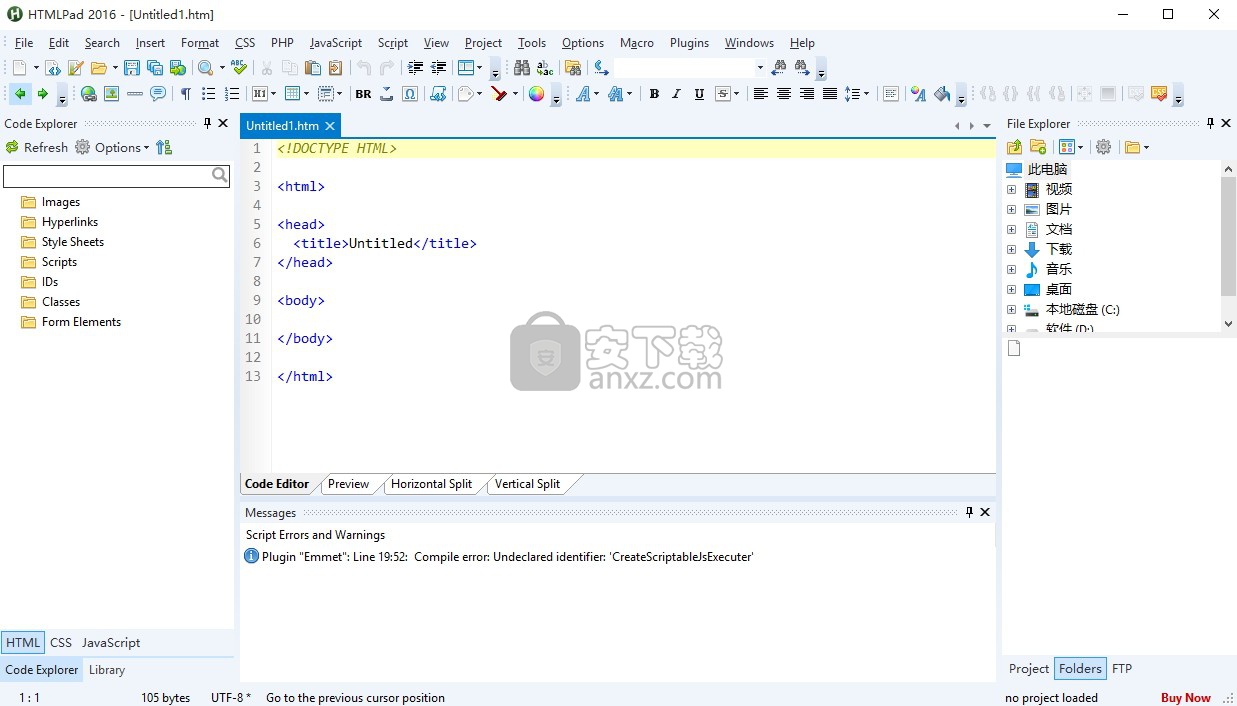Open the Plugins menu

coord(689,43)
